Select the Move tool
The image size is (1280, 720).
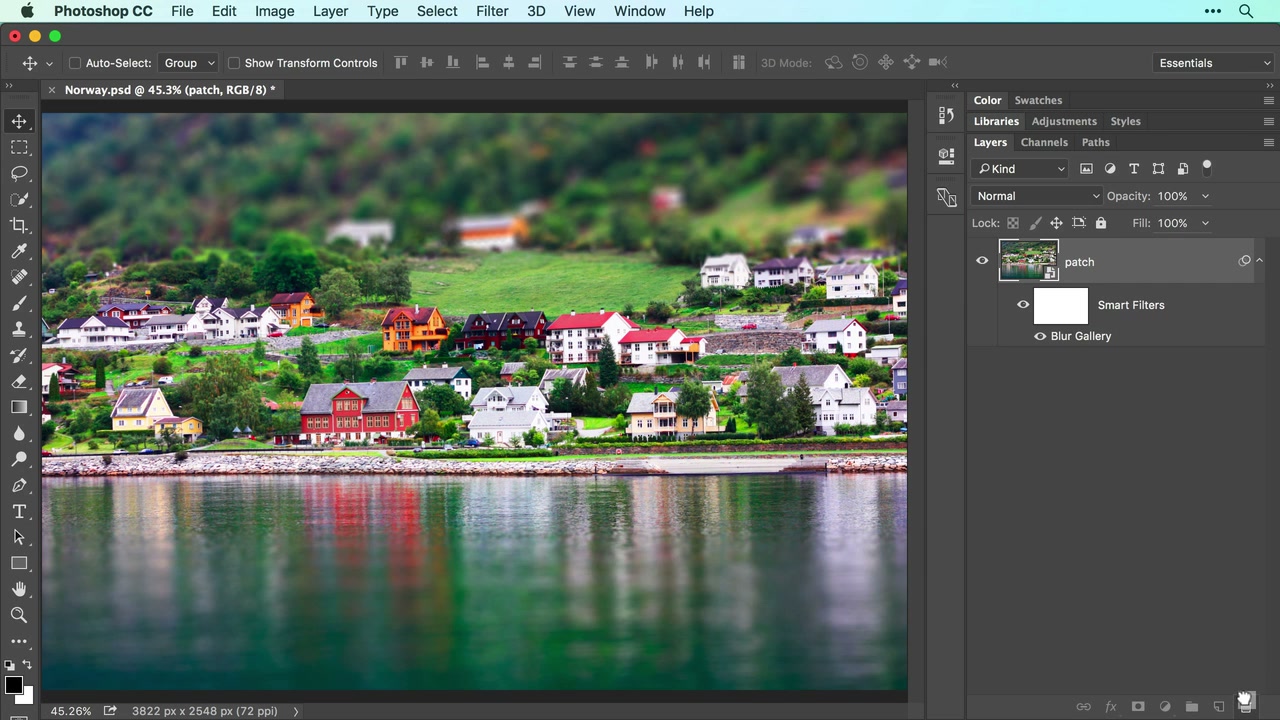coord(19,121)
